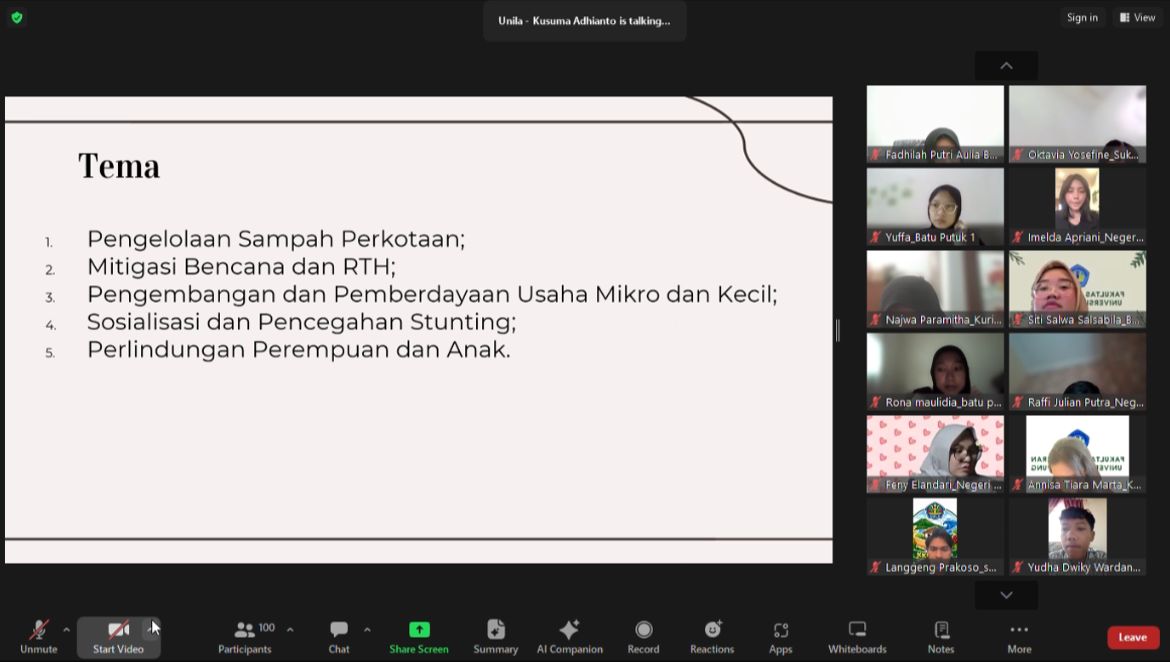
Task: Click the Sign in button
Action: 1082,17
